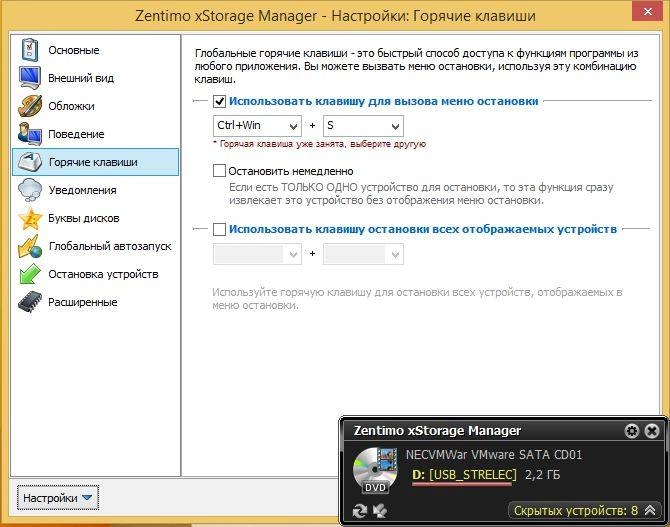Click the Горячие клавиши keyboard icon
Screen dimensions: 670x527
pos(30,162)
